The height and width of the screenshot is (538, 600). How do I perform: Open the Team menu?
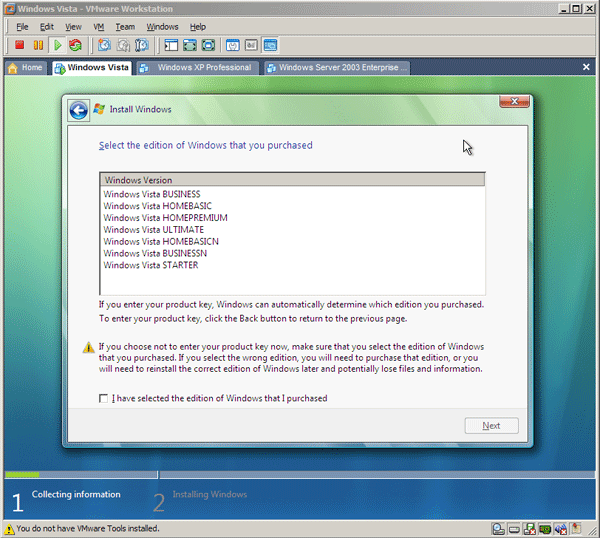(125, 27)
